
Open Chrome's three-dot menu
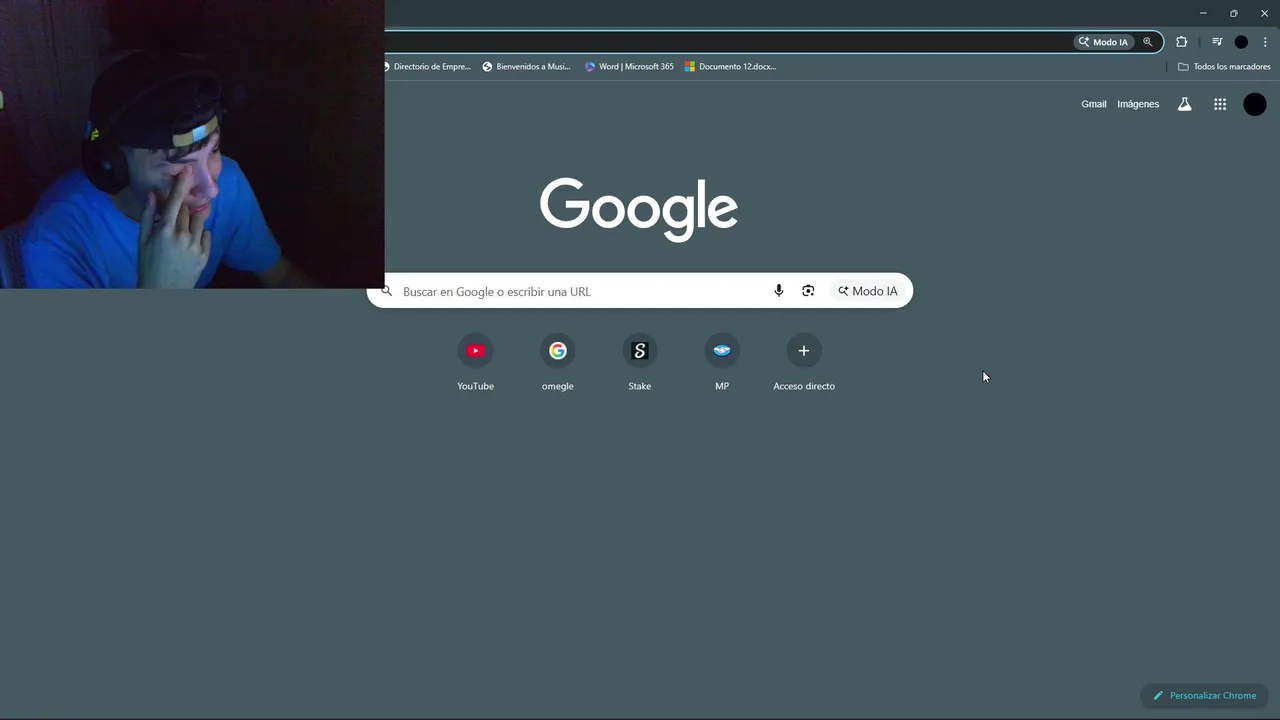coord(1265,42)
